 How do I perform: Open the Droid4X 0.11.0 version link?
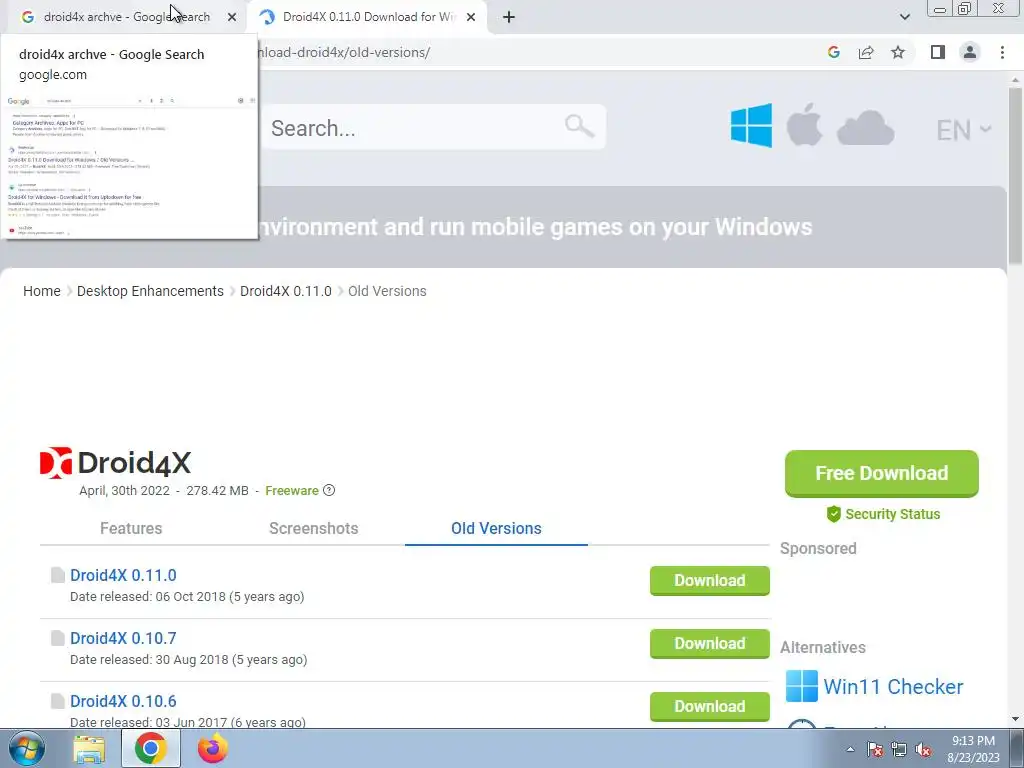click(x=123, y=575)
